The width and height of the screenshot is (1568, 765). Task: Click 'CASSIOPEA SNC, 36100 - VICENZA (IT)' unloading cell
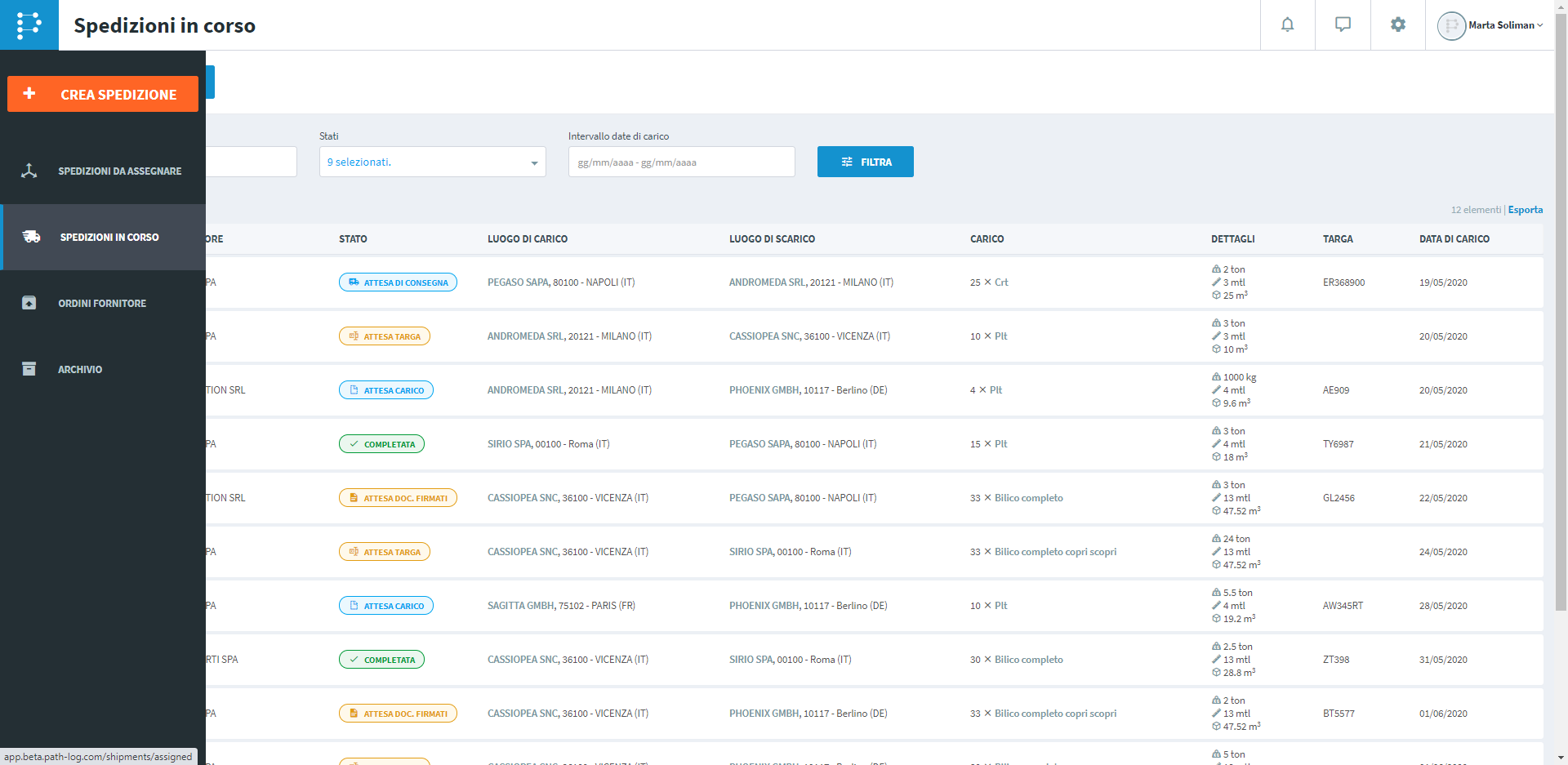[809, 336]
